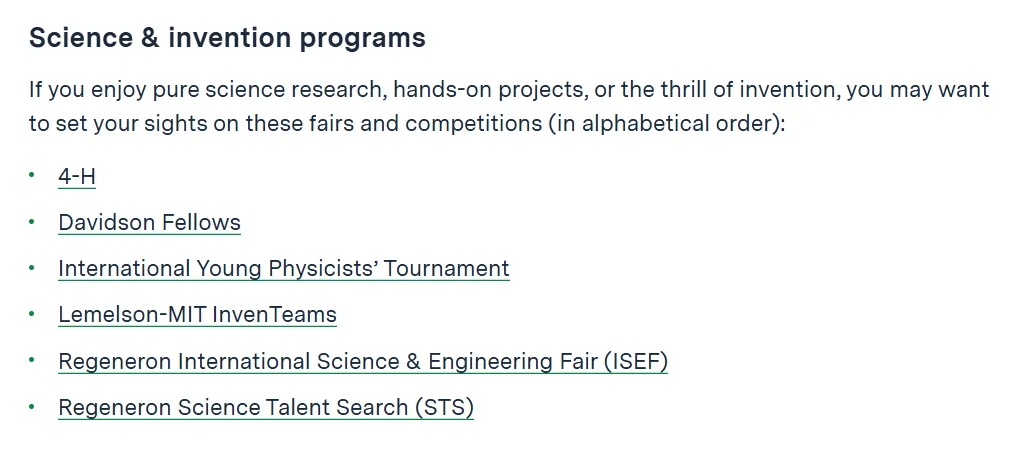Click the green bullet beside 4-H
Image resolution: width=1015 pixels, height=460 pixels.
tap(32, 176)
